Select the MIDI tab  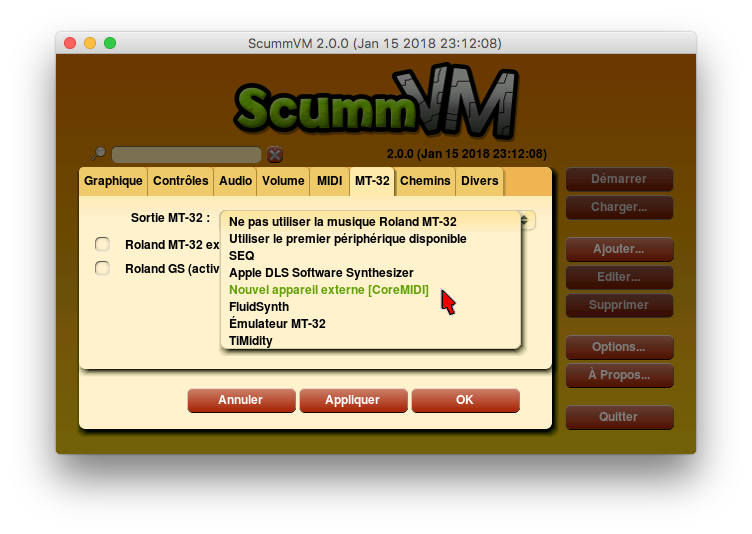[329, 181]
